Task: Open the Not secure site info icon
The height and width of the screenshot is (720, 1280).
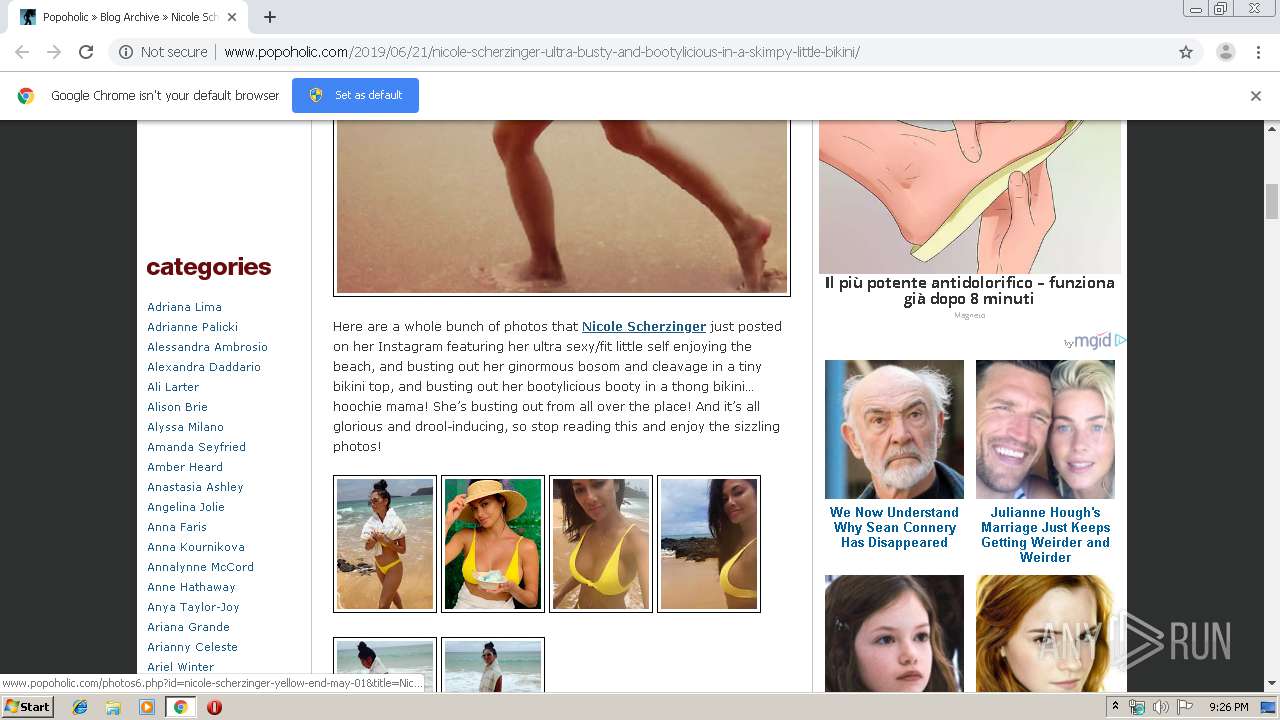Action: (126, 52)
